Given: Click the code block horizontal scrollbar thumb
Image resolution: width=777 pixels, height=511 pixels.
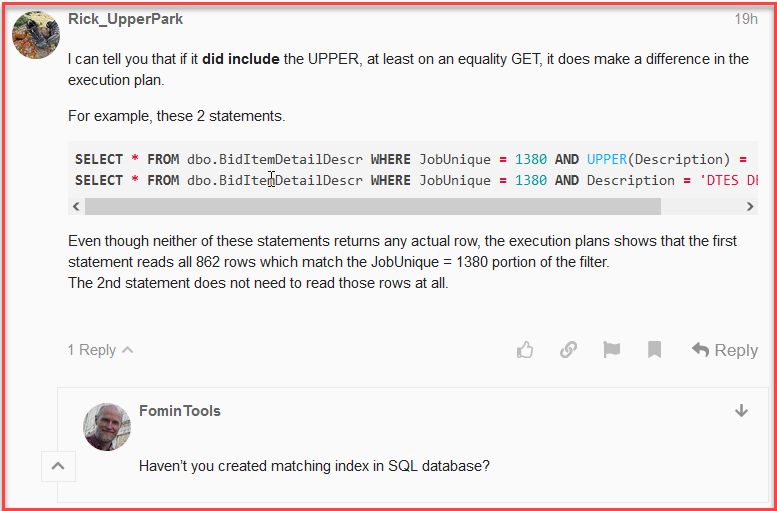Looking at the screenshot, I should [x=372, y=206].
